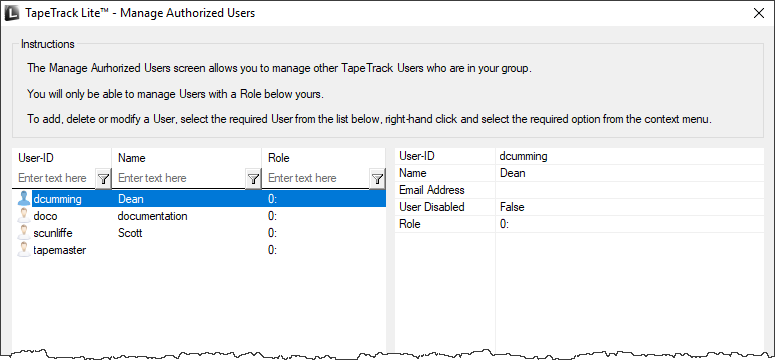Sort list by Role column header

coord(324,158)
